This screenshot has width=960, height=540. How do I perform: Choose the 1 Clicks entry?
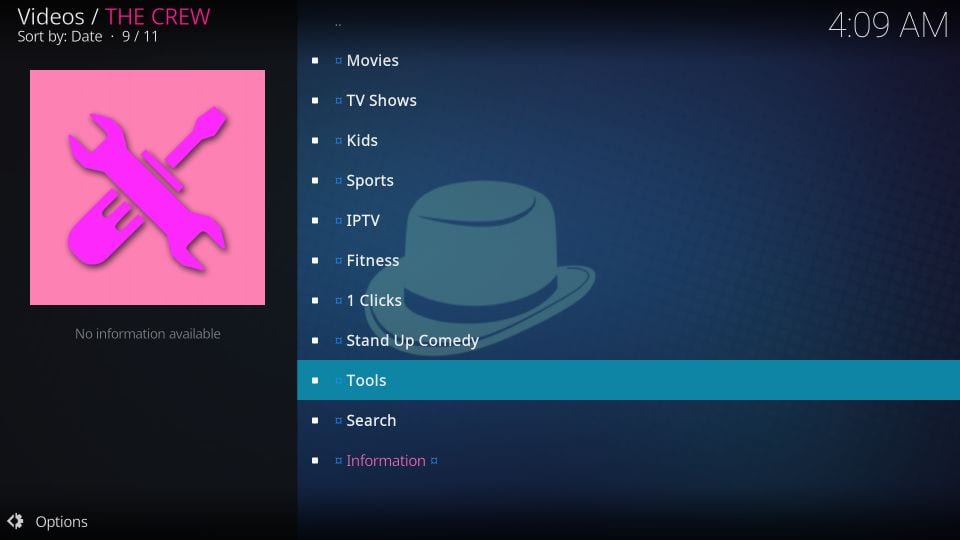pos(628,301)
